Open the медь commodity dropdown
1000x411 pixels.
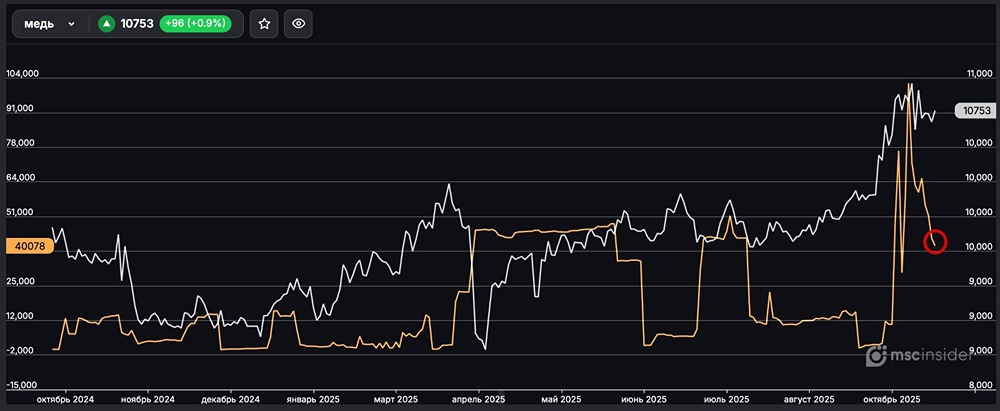(50, 23)
